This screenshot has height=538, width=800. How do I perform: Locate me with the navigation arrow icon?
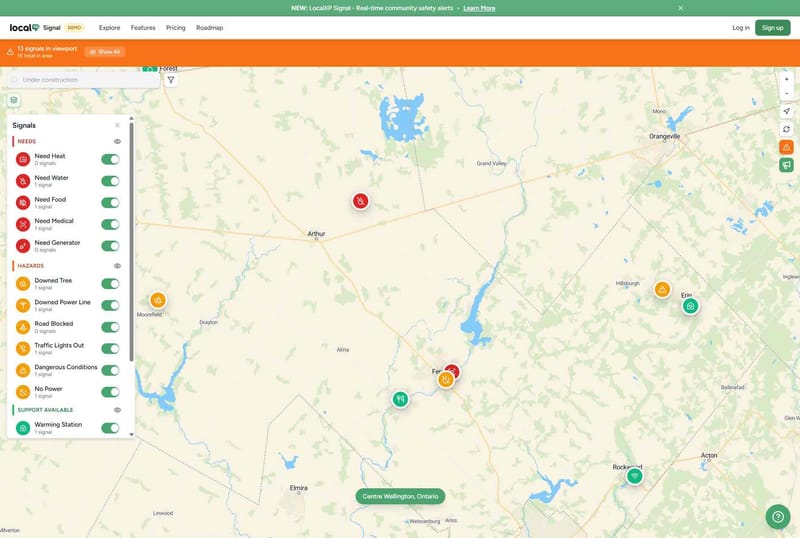786,111
